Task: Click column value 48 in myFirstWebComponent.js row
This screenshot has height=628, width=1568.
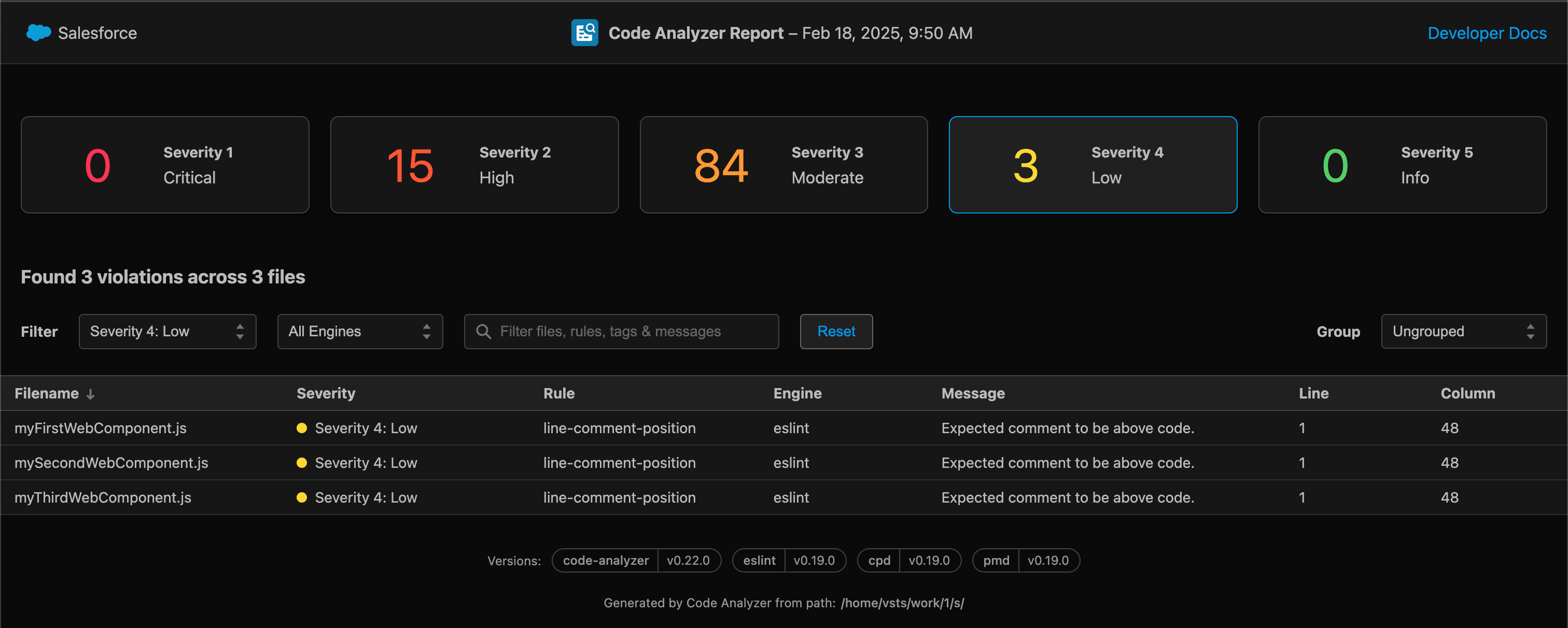Action: (1449, 429)
